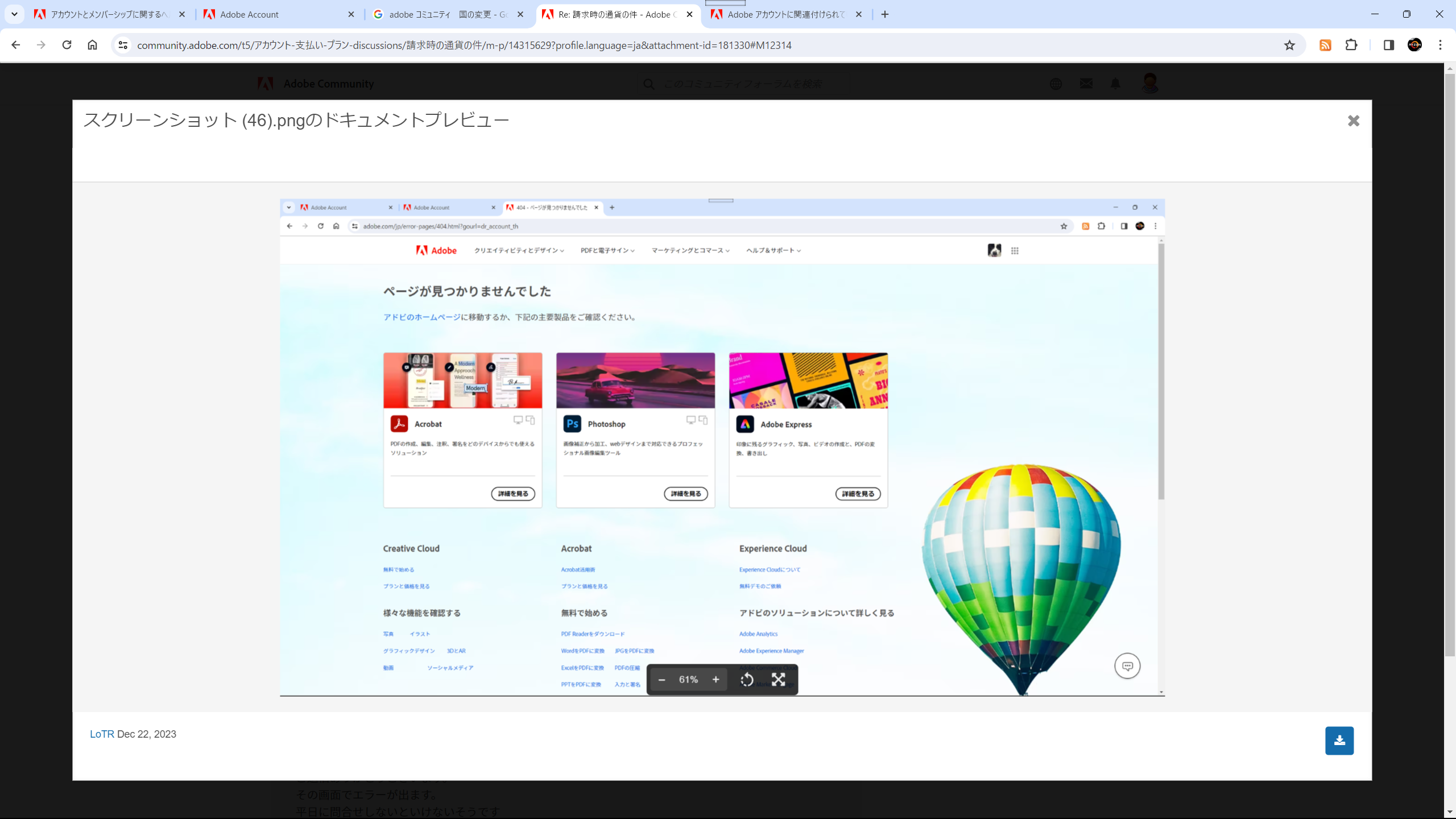Screen dimensions: 1456x819
Task: Click the community forum search field
Action: pos(742,84)
